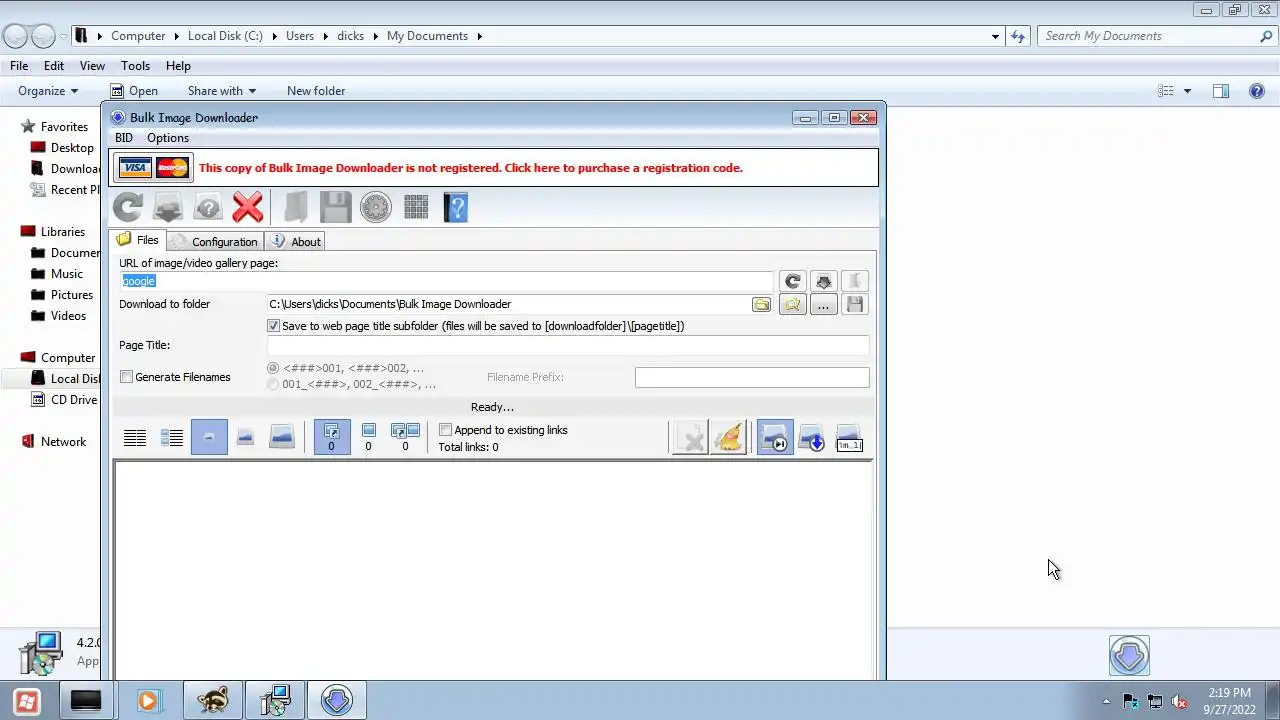Select the medium thumbnail size icon
1280x720 pixels.
pyautogui.click(x=245, y=437)
